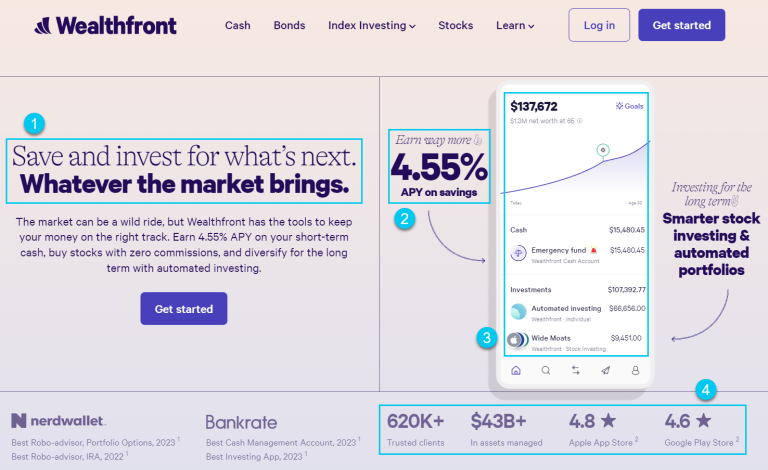Open the Cash nav item
Viewport: 768px width, 470px height.
coord(238,25)
